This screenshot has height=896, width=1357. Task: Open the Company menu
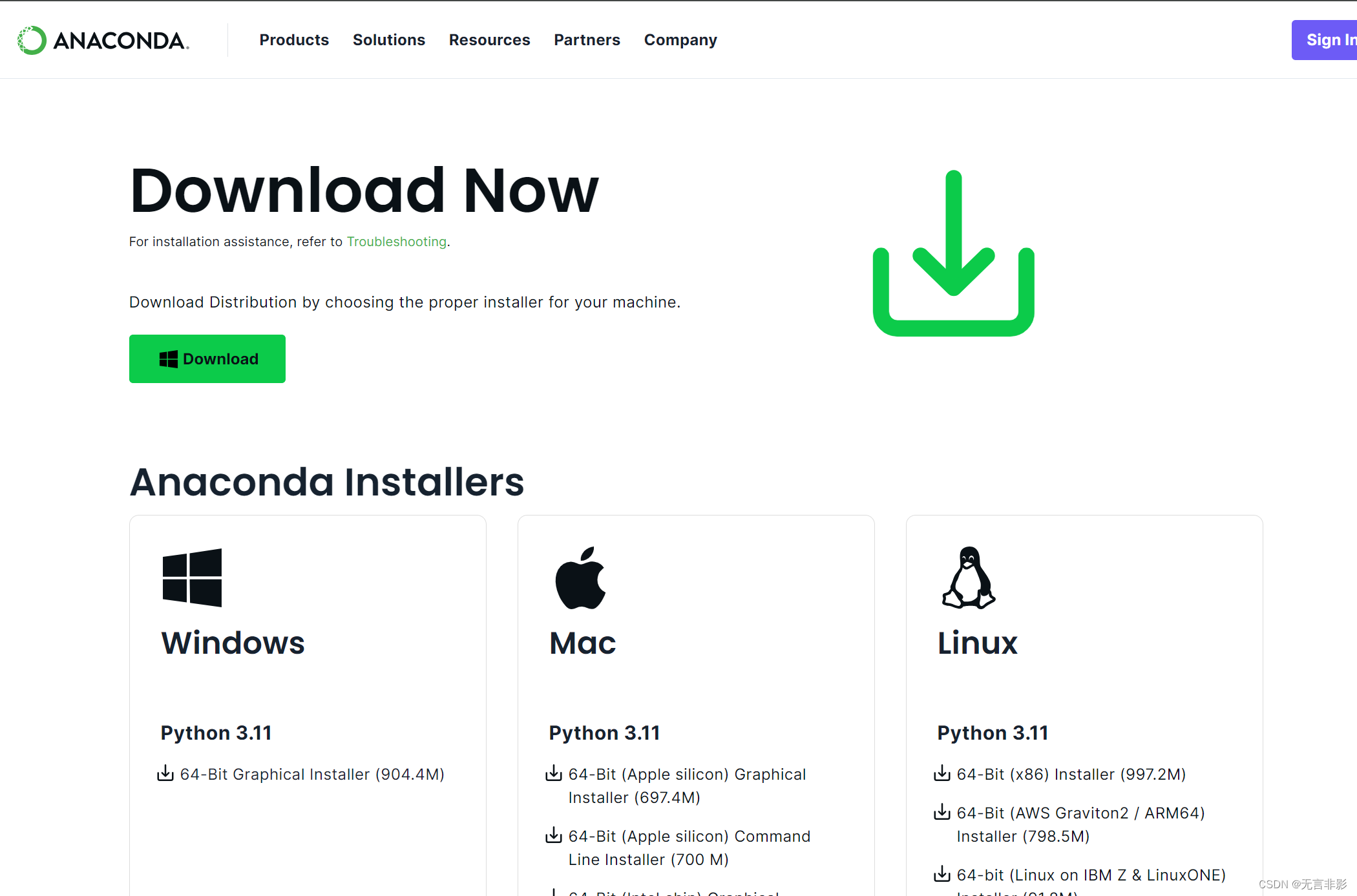click(680, 40)
